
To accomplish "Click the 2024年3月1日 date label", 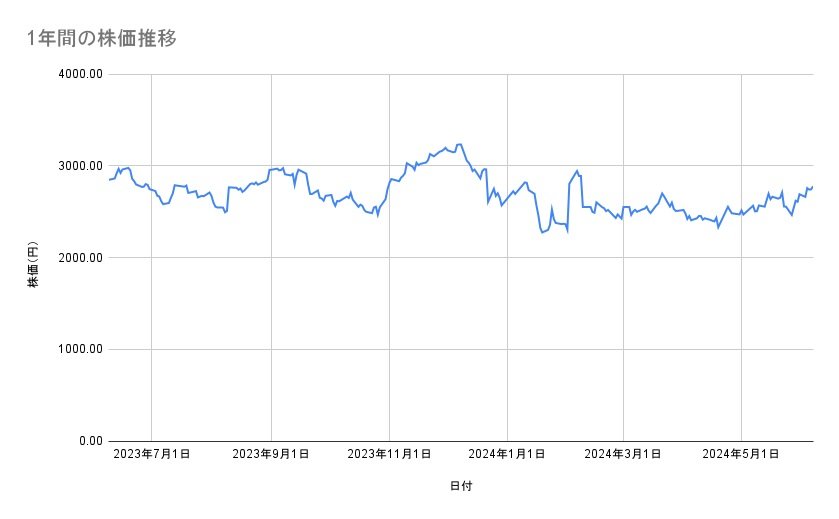I will (x=623, y=455).
